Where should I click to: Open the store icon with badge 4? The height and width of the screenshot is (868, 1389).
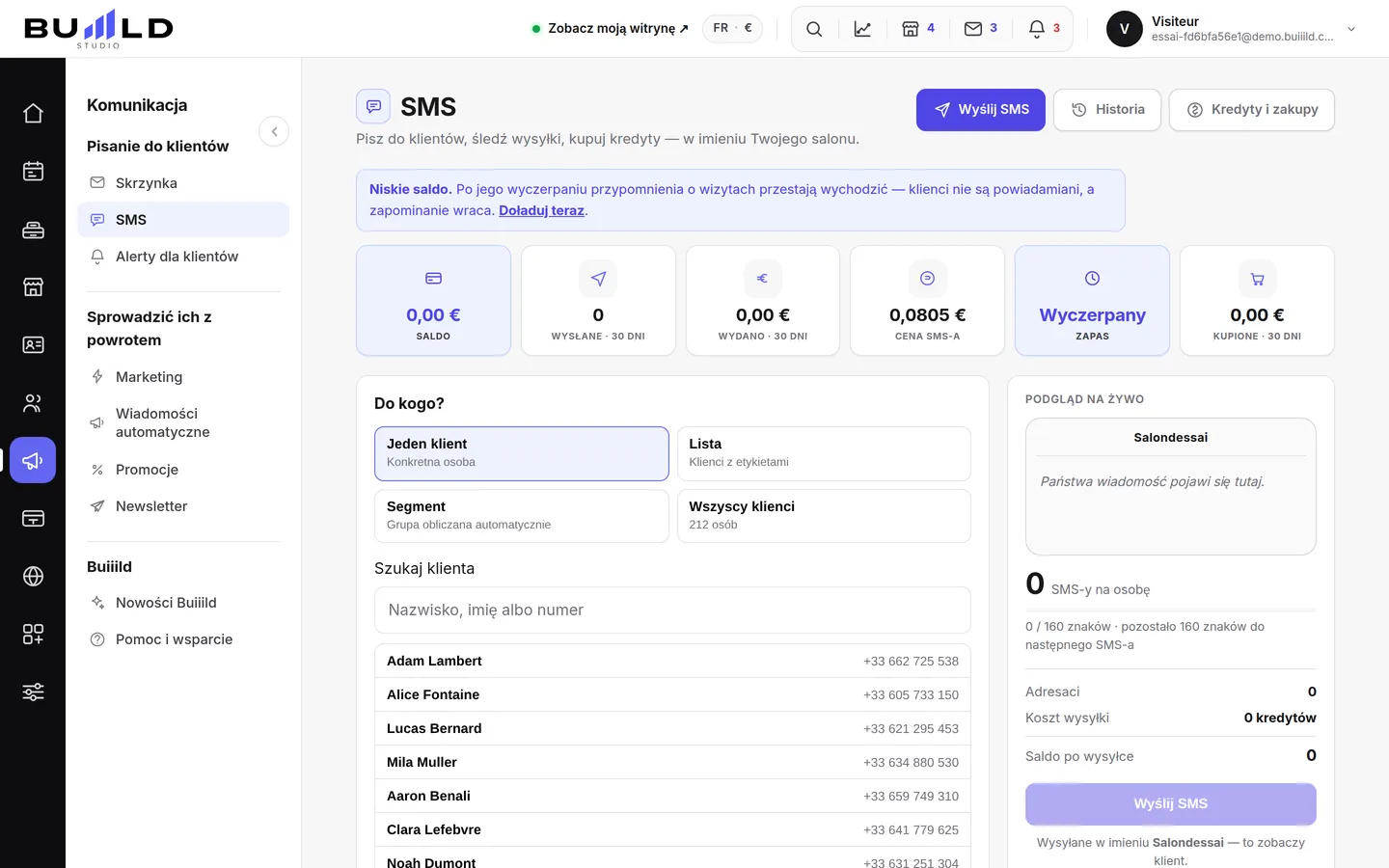click(x=918, y=29)
